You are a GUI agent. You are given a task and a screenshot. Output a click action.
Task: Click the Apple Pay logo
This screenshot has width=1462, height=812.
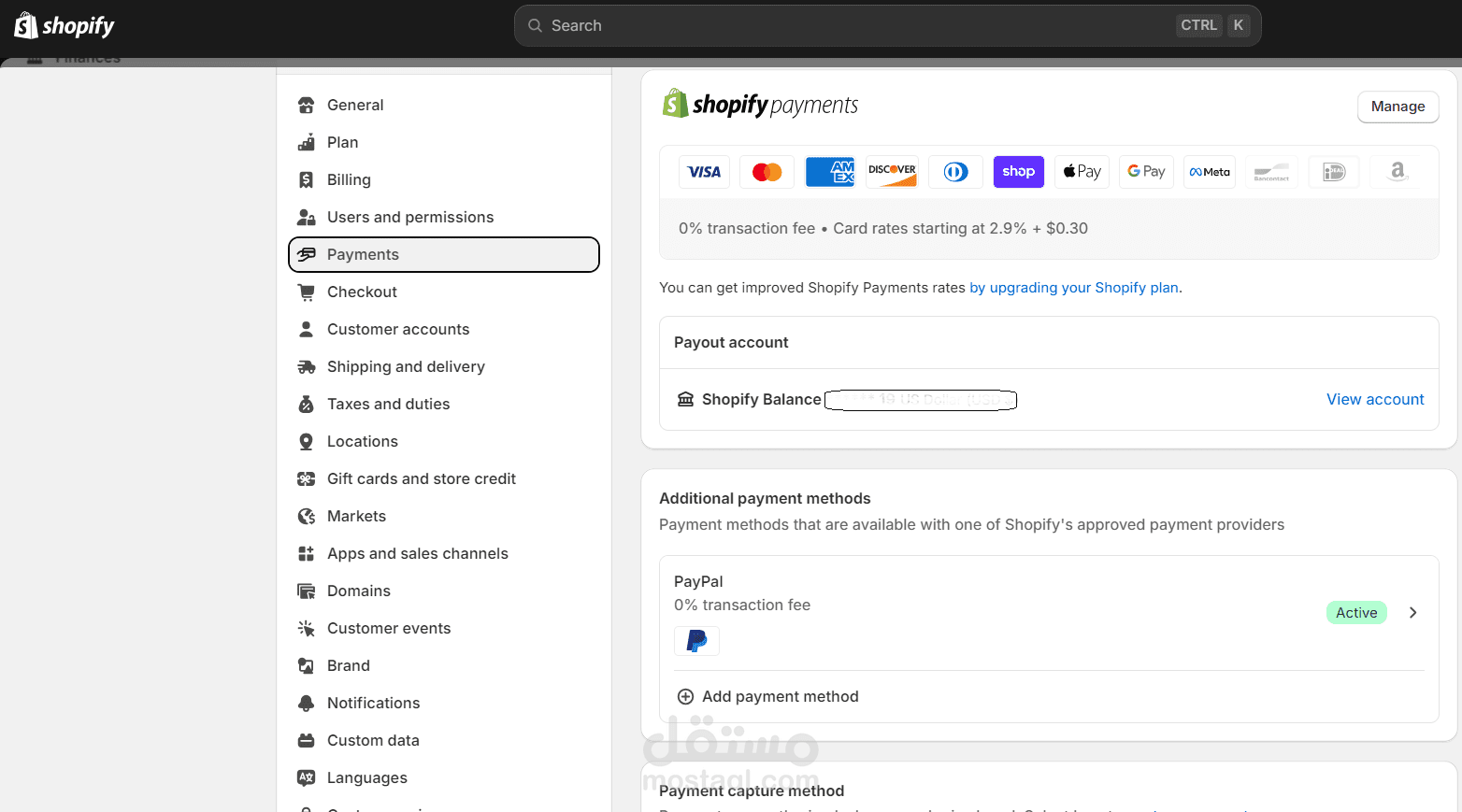[1082, 172]
